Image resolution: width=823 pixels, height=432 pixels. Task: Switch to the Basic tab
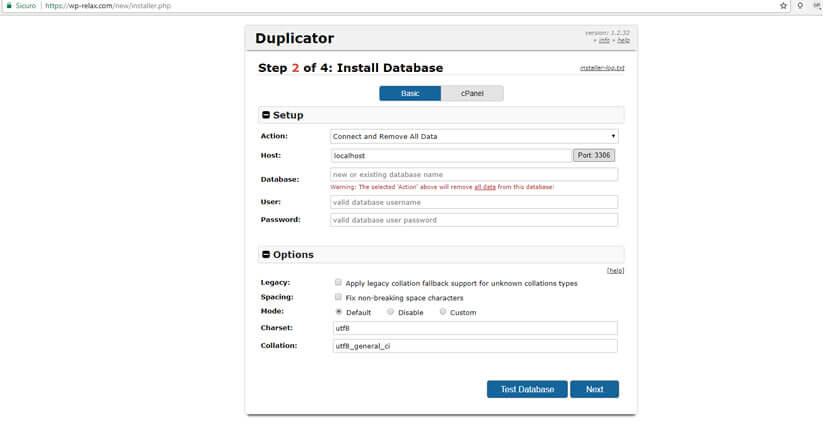coord(410,93)
